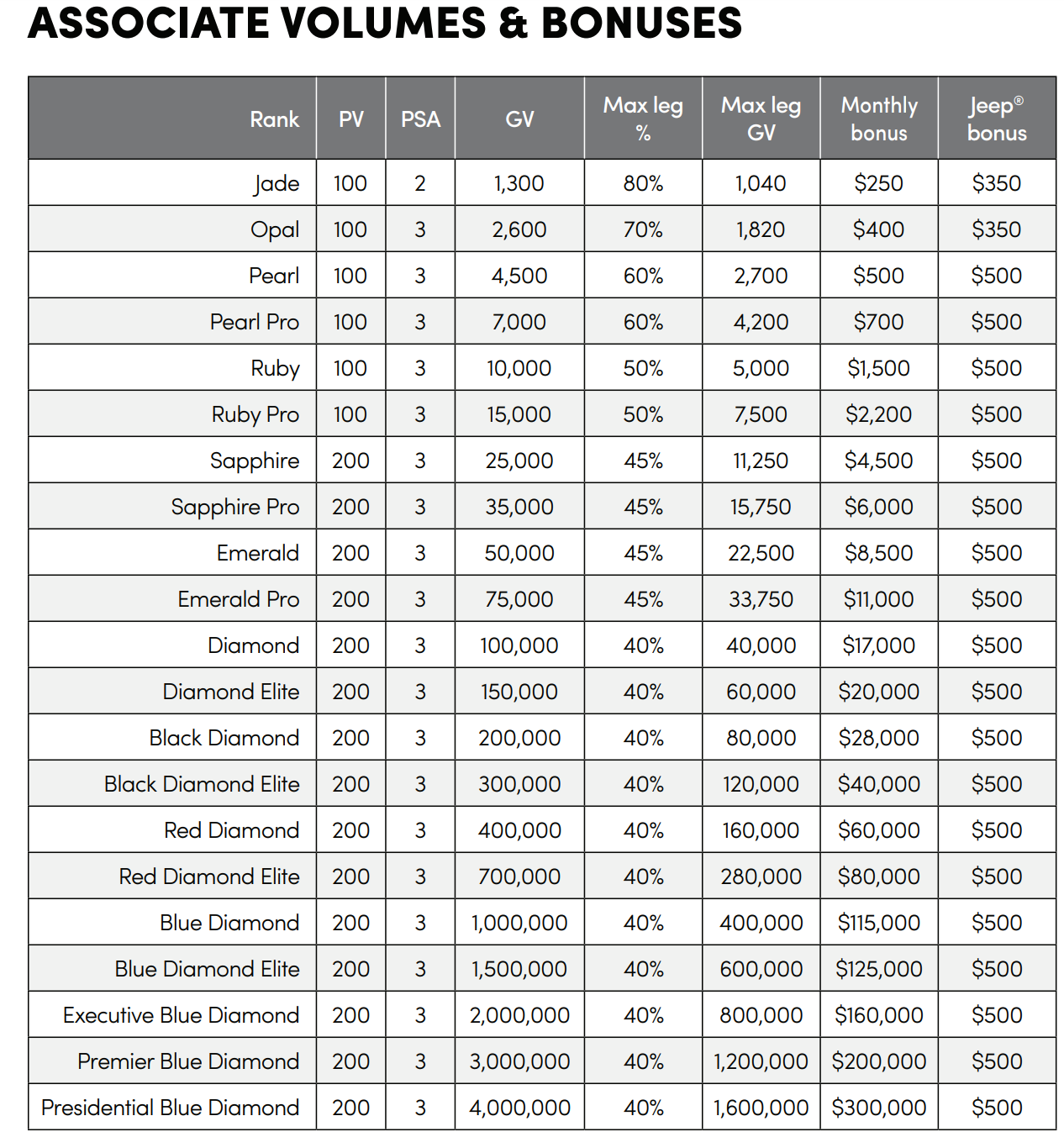Click the Opal rank cell
This screenshot has height=1137, width=1064.
click(275, 229)
